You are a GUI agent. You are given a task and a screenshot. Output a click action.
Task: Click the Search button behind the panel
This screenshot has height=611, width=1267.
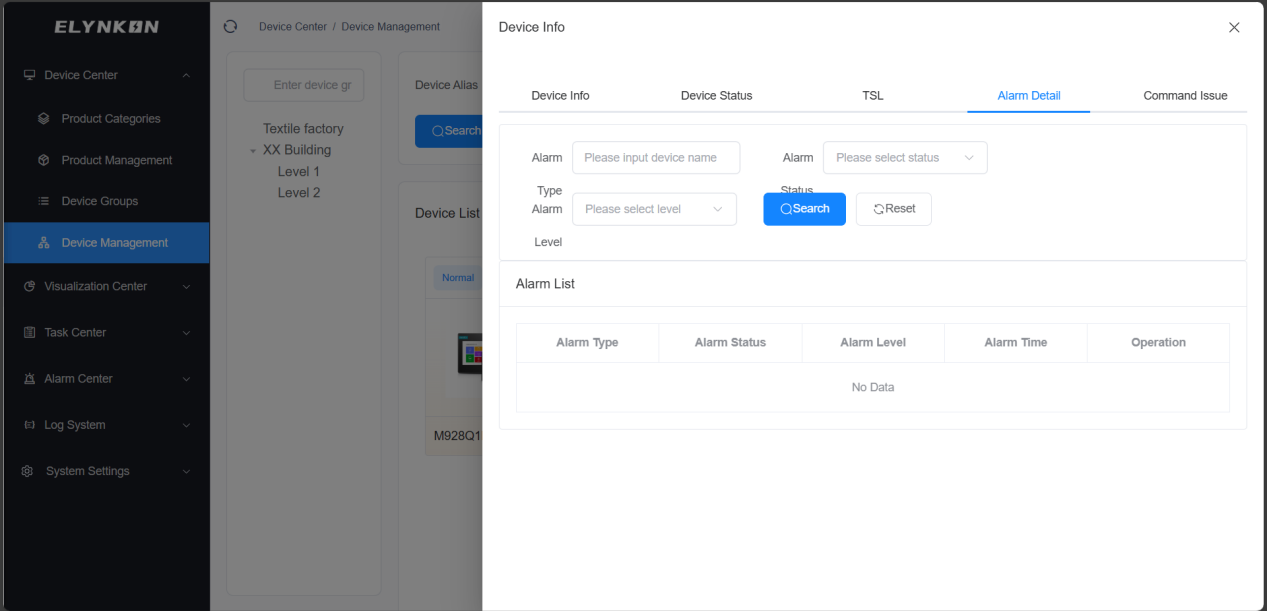pyautogui.click(x=449, y=131)
